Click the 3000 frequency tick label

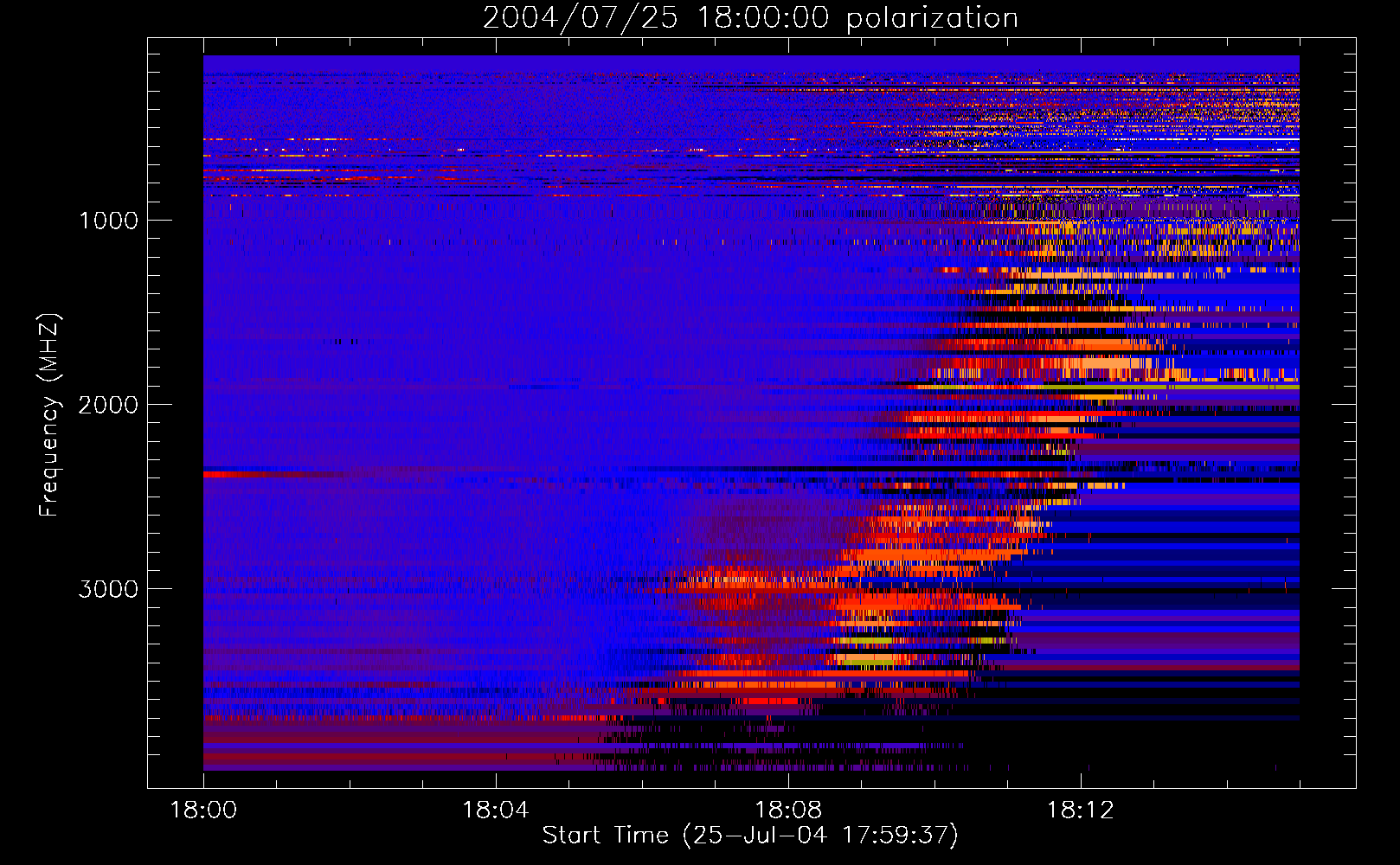click(108, 589)
